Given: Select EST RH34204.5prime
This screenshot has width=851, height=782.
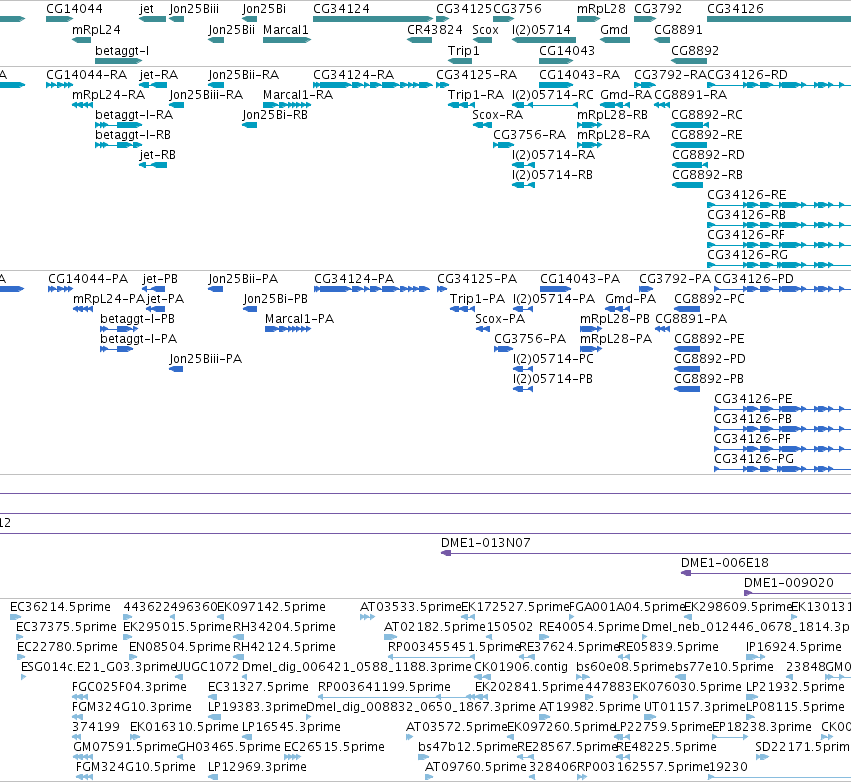Looking at the screenshot, I should tap(239, 637).
